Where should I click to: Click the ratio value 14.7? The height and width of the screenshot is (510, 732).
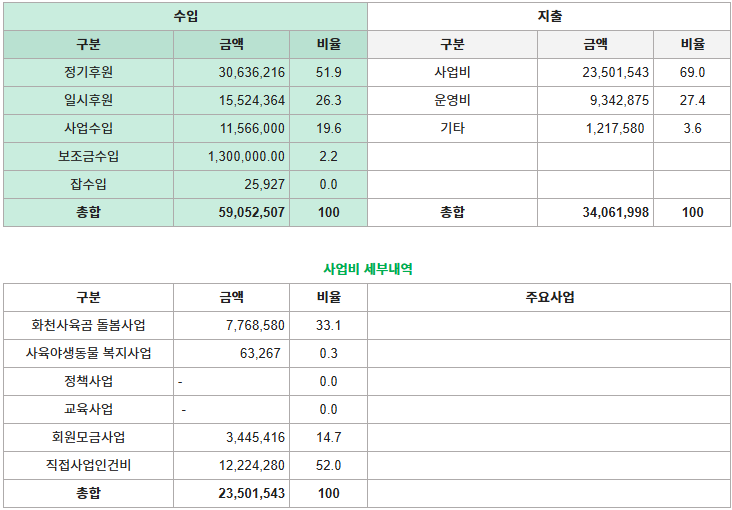pos(328,438)
